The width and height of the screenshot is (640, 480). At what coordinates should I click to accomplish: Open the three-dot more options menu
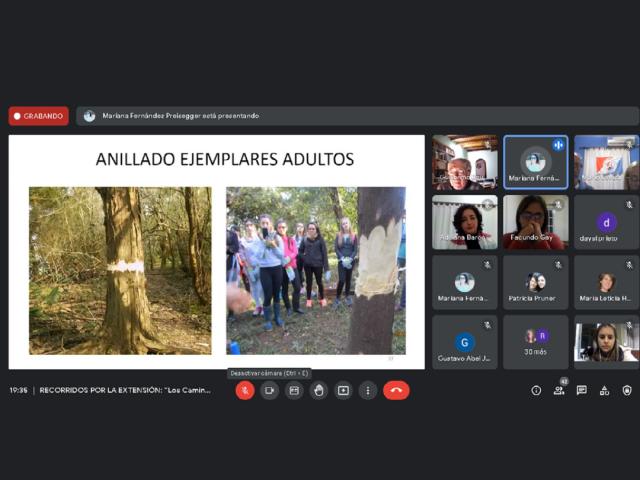coord(368,390)
